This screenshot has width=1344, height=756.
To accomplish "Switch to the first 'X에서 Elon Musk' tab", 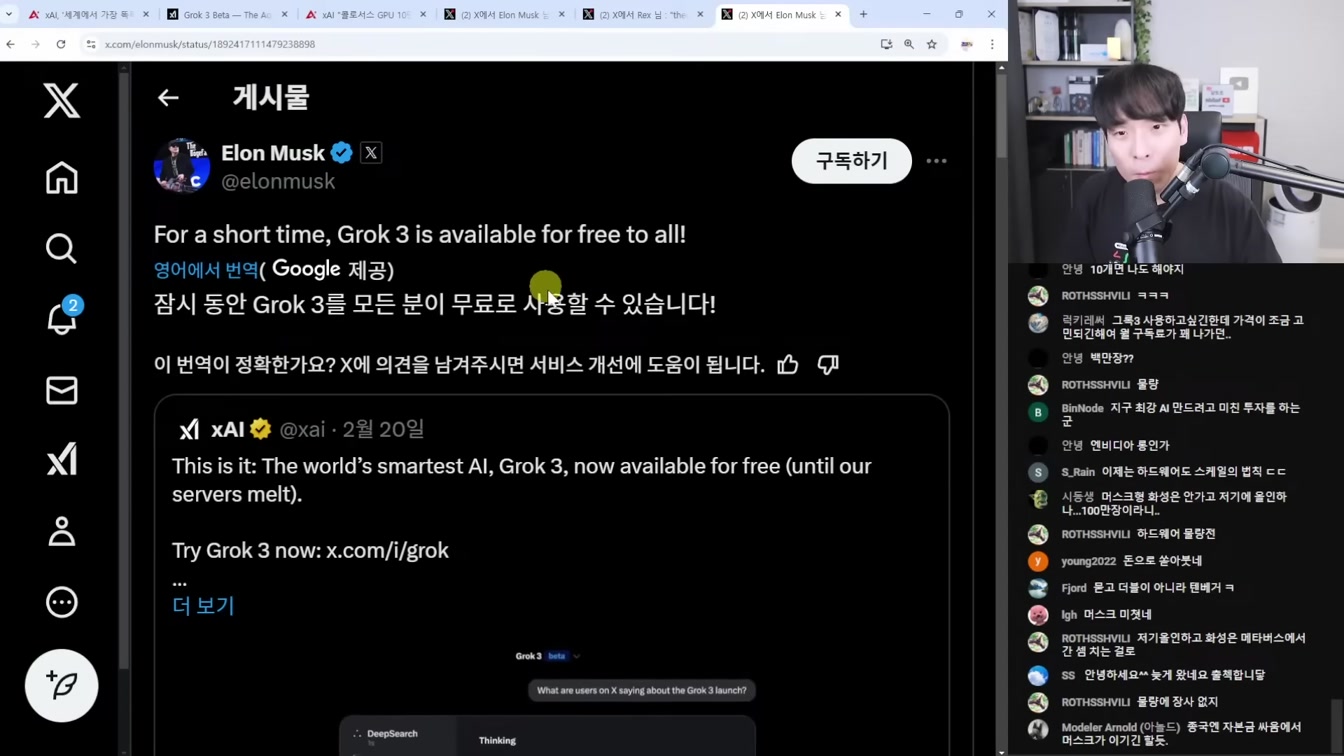I will click(505, 14).
